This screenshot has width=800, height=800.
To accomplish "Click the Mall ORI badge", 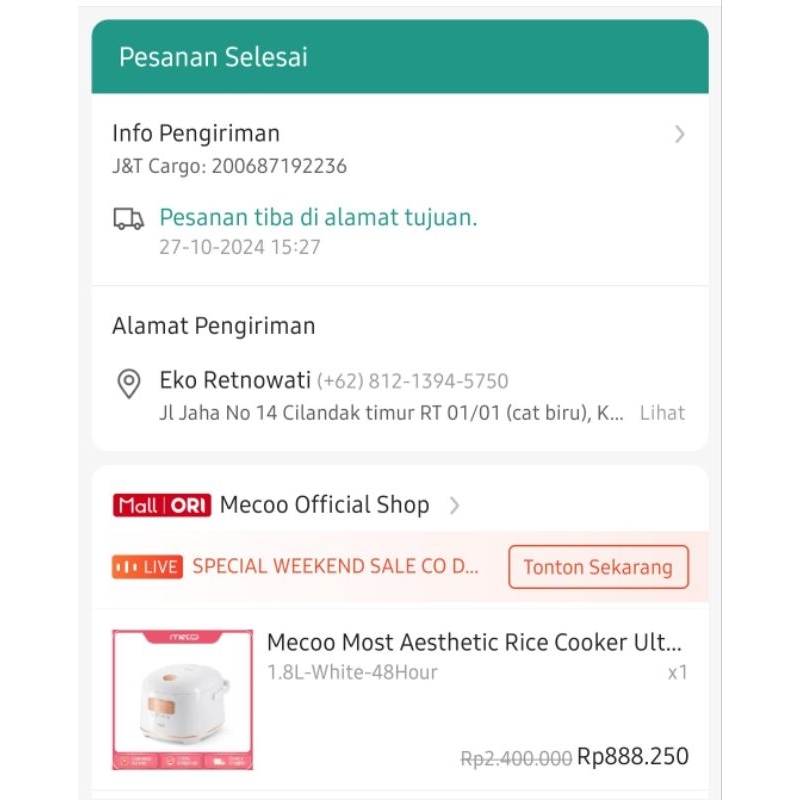I will [x=161, y=505].
